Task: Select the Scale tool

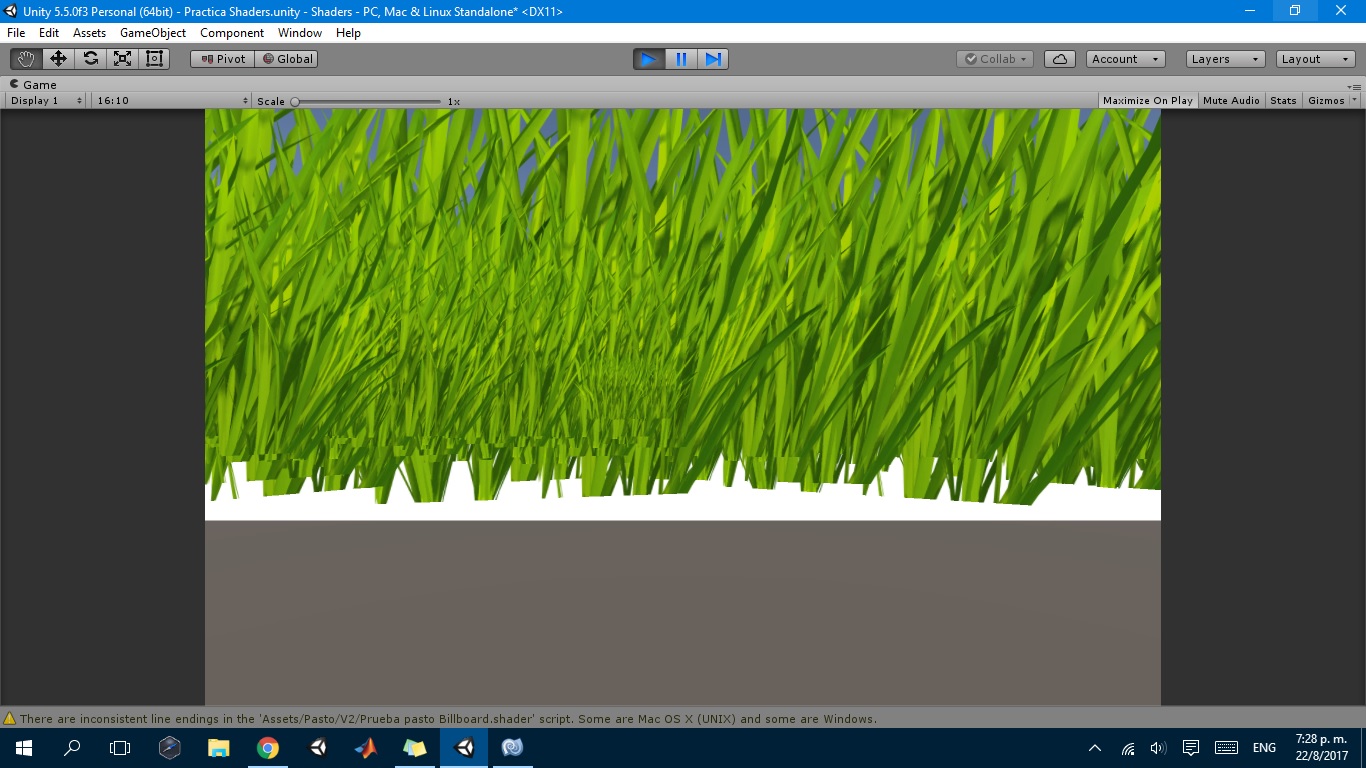Action: pyautogui.click(x=122, y=59)
